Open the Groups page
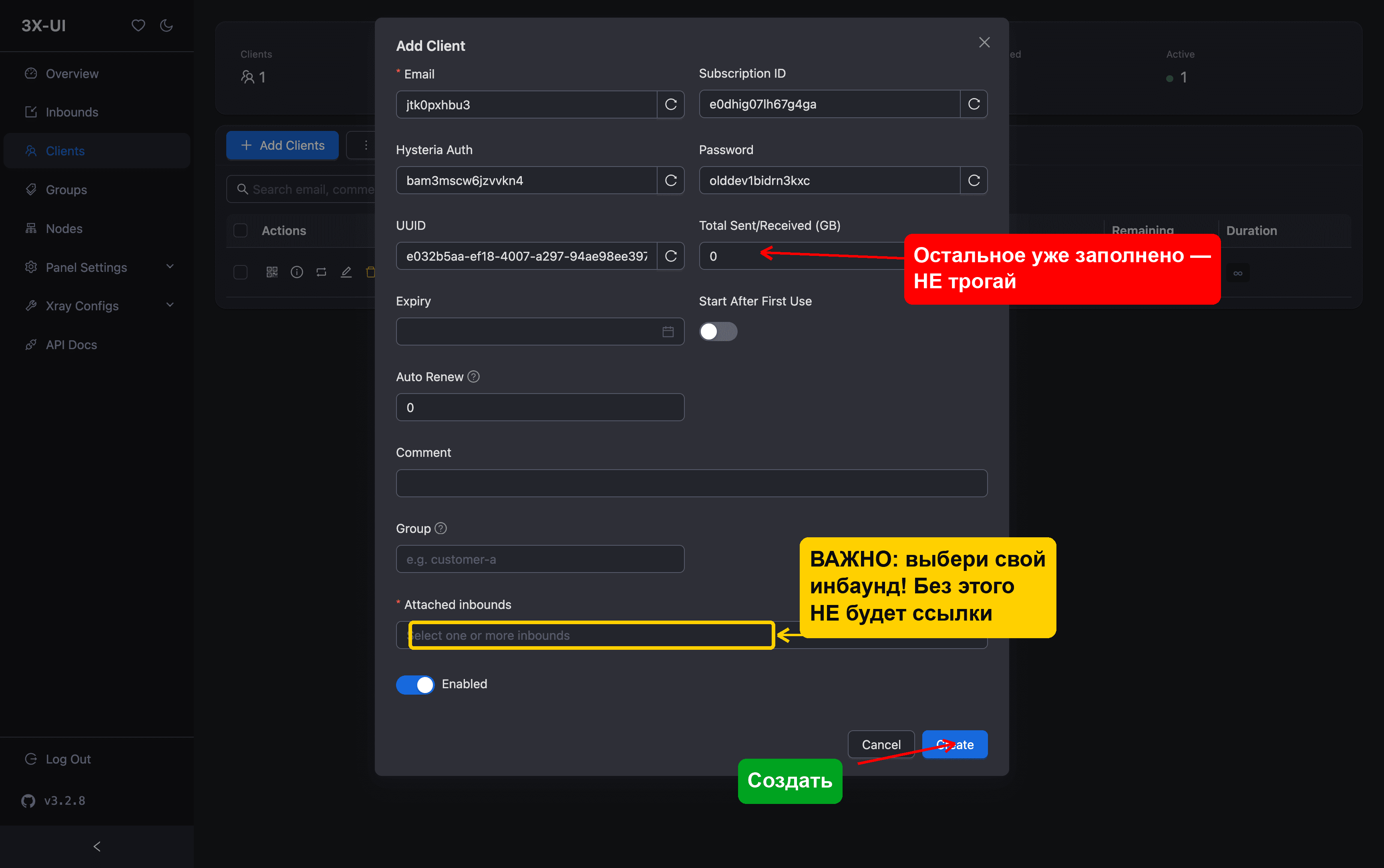Image resolution: width=1384 pixels, height=868 pixels. 97,189
